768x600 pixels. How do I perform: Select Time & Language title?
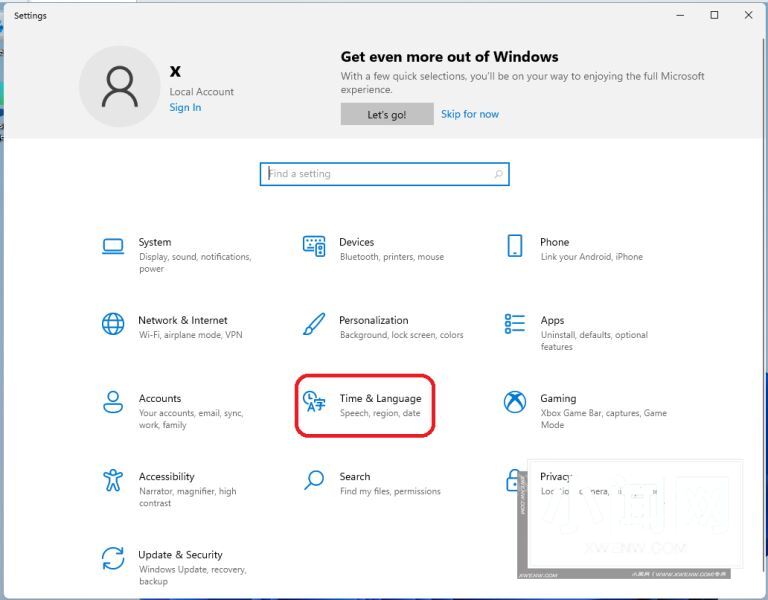[381, 399]
